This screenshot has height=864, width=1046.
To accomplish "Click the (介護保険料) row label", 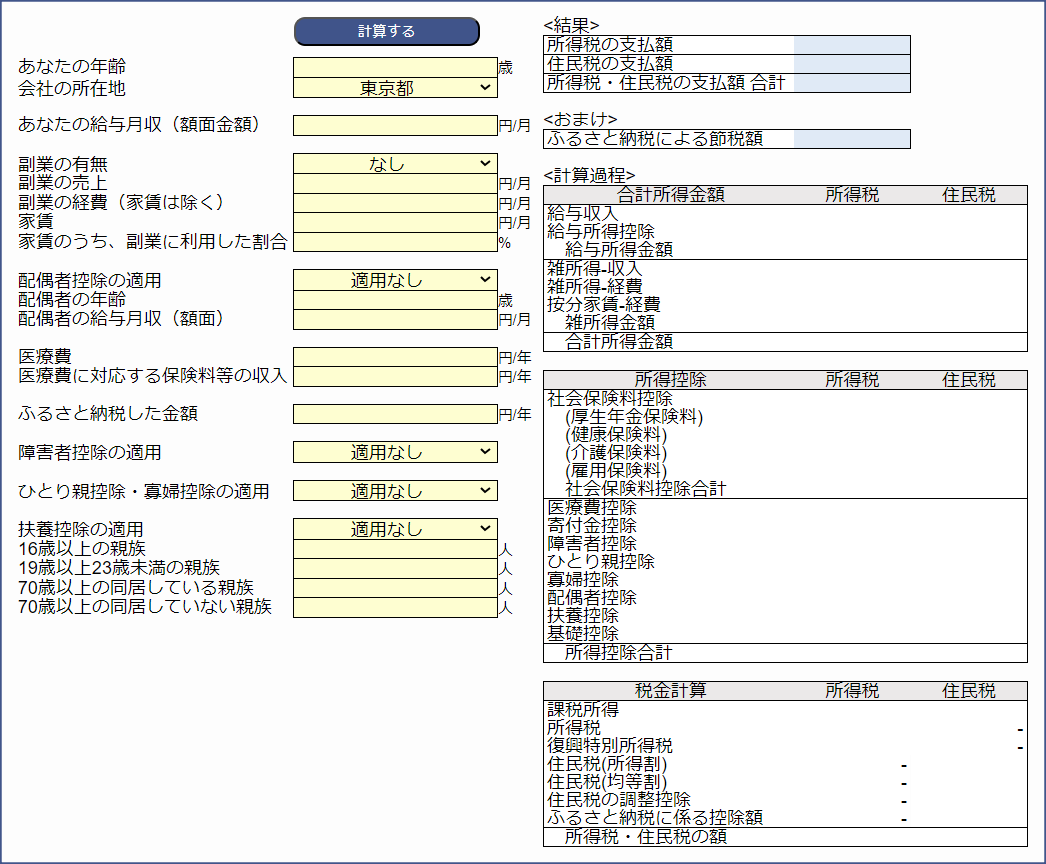I will coord(616,452).
